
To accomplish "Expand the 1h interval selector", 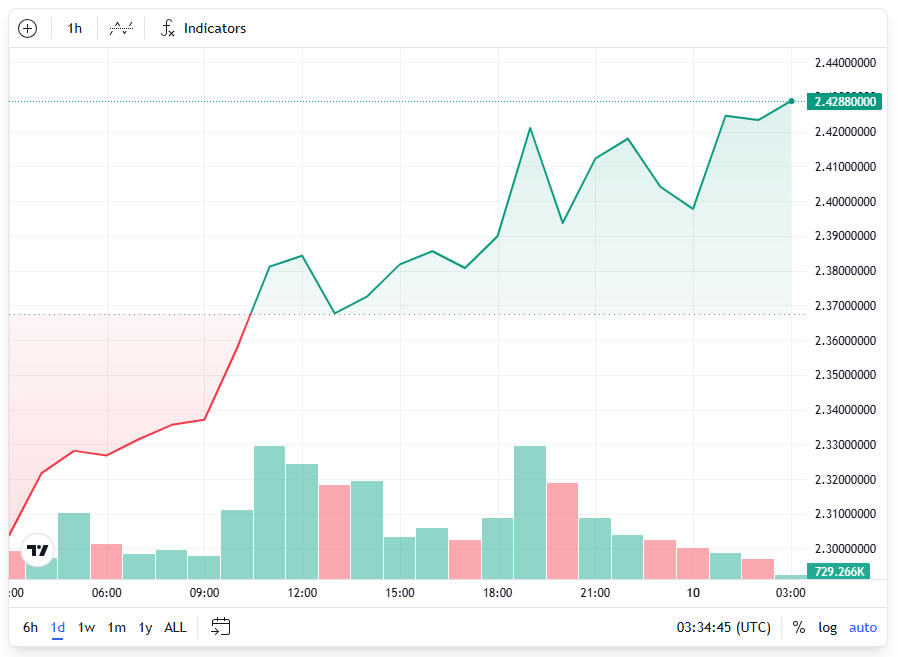I will pos(75,28).
